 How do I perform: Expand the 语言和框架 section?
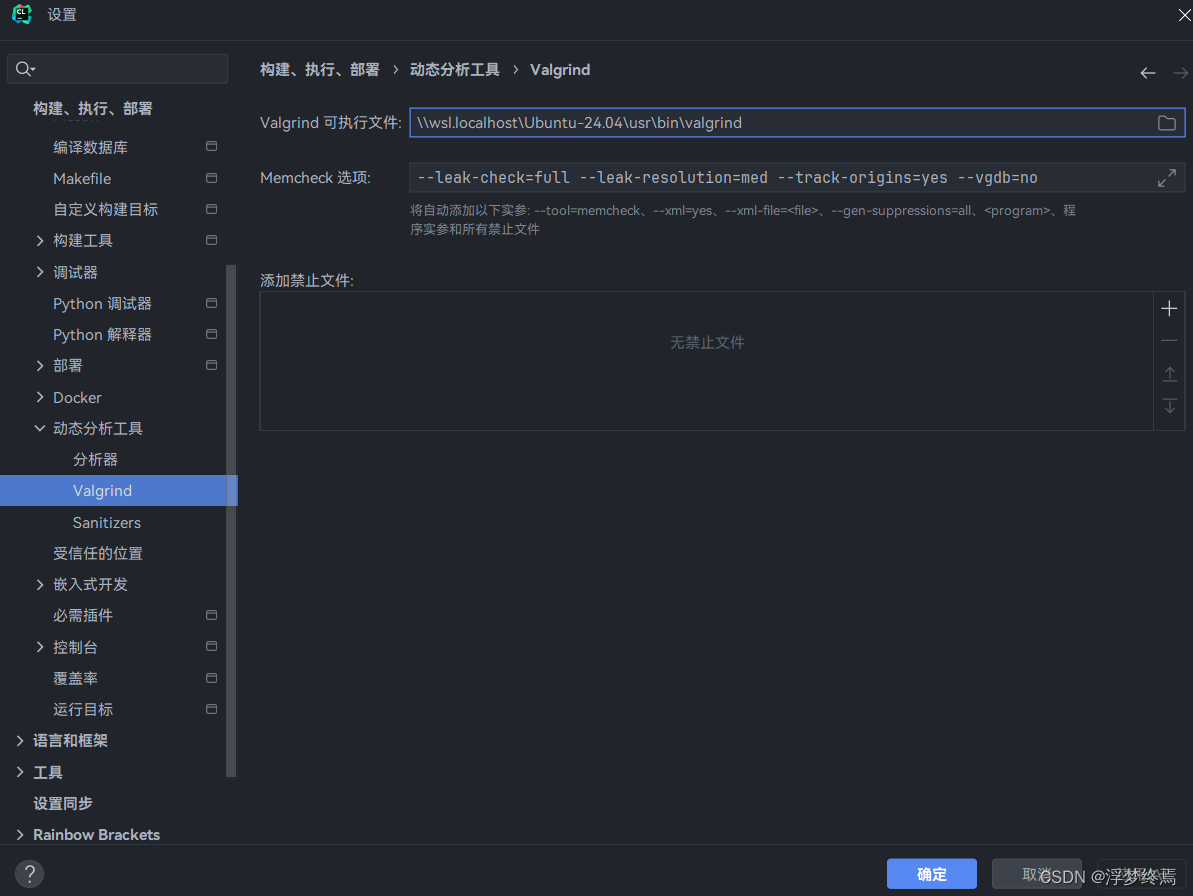tap(20, 740)
